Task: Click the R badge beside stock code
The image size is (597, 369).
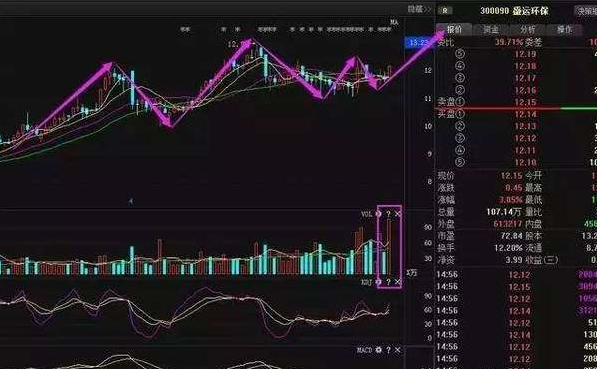Action: (x=445, y=11)
